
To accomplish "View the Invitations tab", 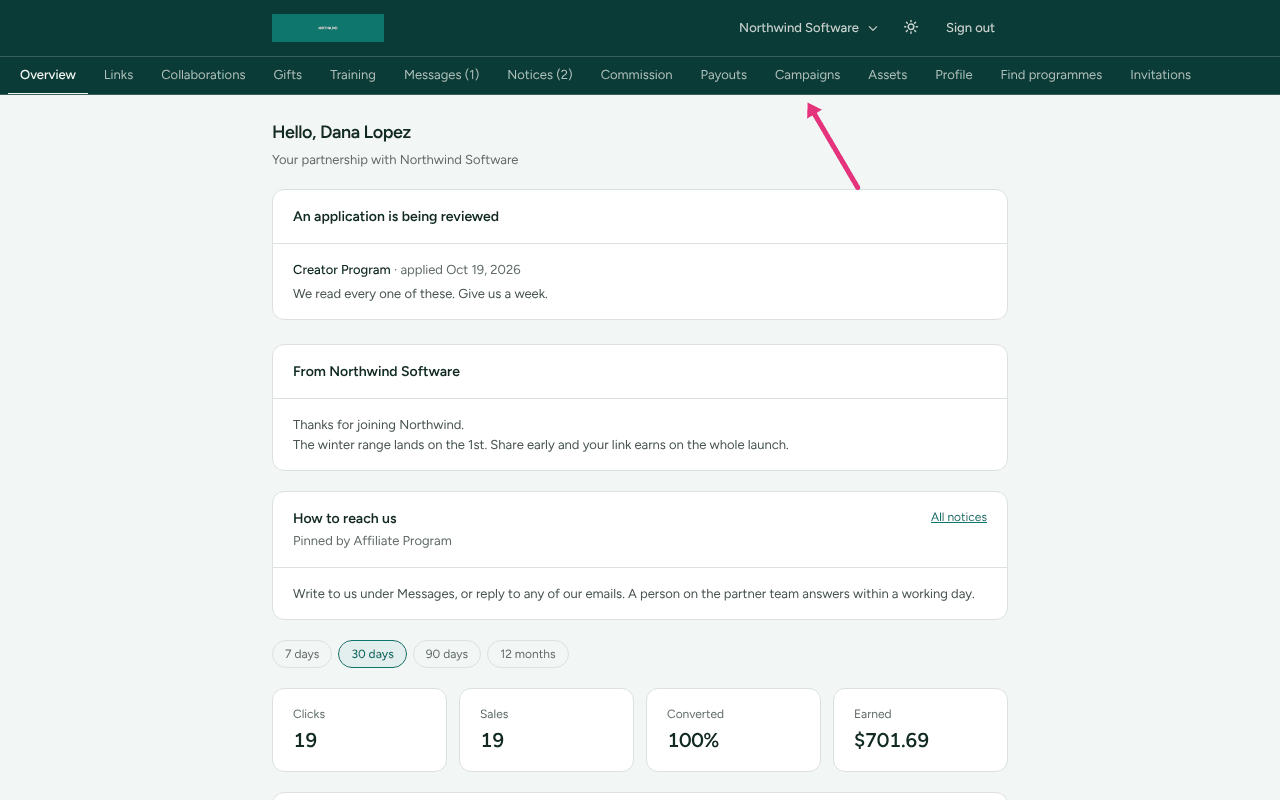I will 1161,75.
